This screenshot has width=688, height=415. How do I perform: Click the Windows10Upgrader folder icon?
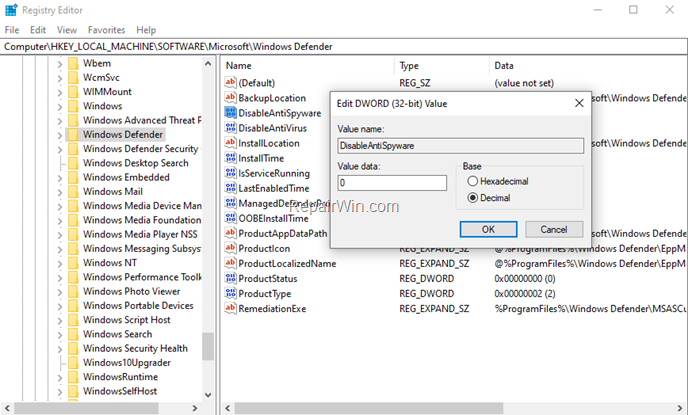tap(73, 362)
